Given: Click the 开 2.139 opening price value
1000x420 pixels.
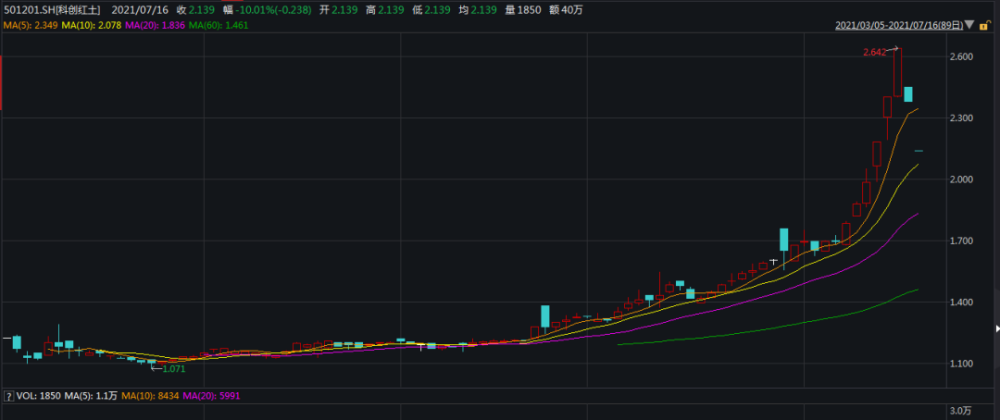Looking at the screenshot, I should [x=339, y=10].
